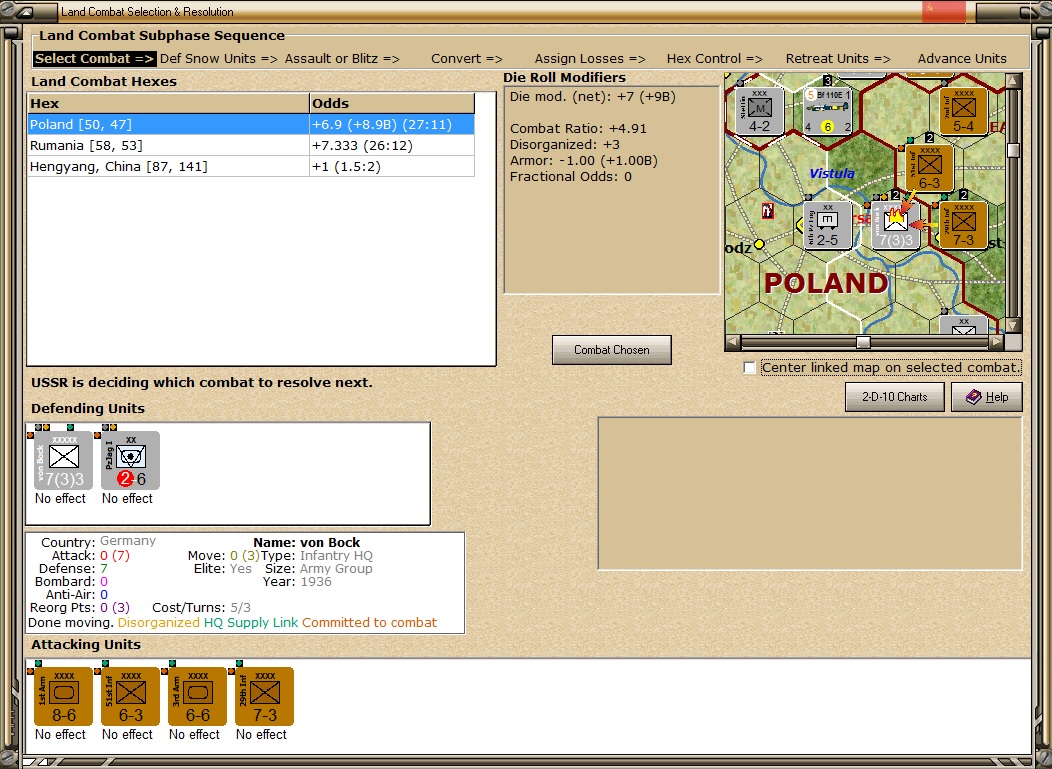Click Hex column header
Screen dimensions: 1052x769
click(168, 103)
